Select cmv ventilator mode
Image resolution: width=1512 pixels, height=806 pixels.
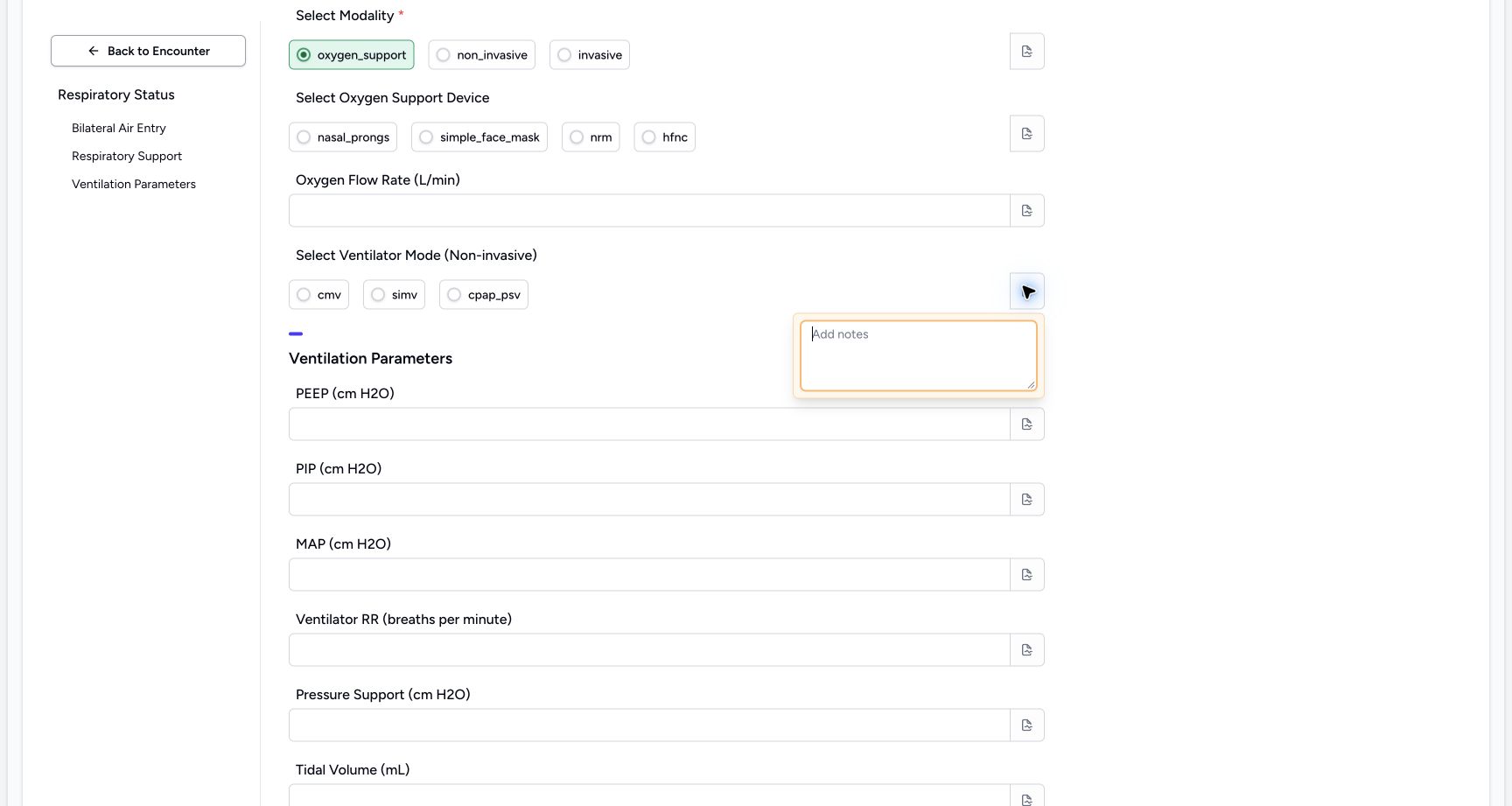[x=318, y=295]
